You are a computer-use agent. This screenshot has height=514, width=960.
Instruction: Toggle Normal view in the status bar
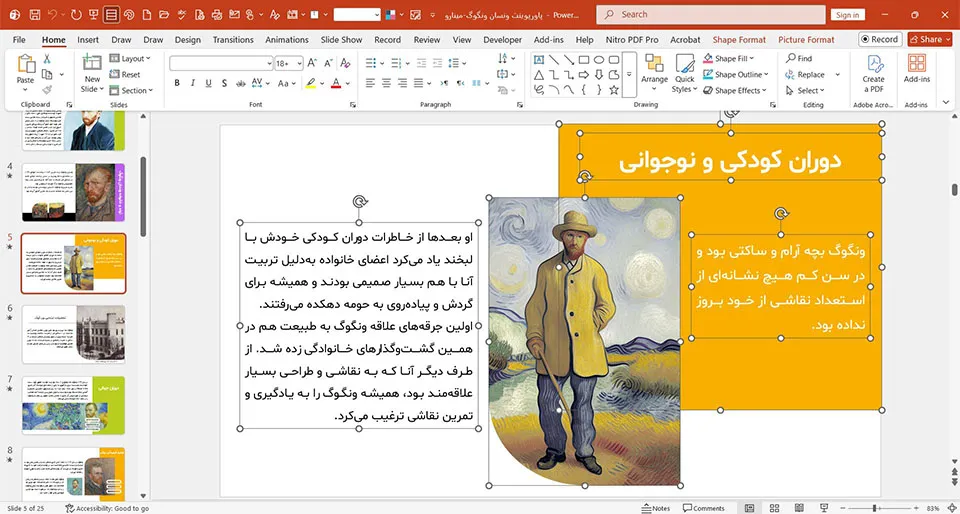coord(749,508)
